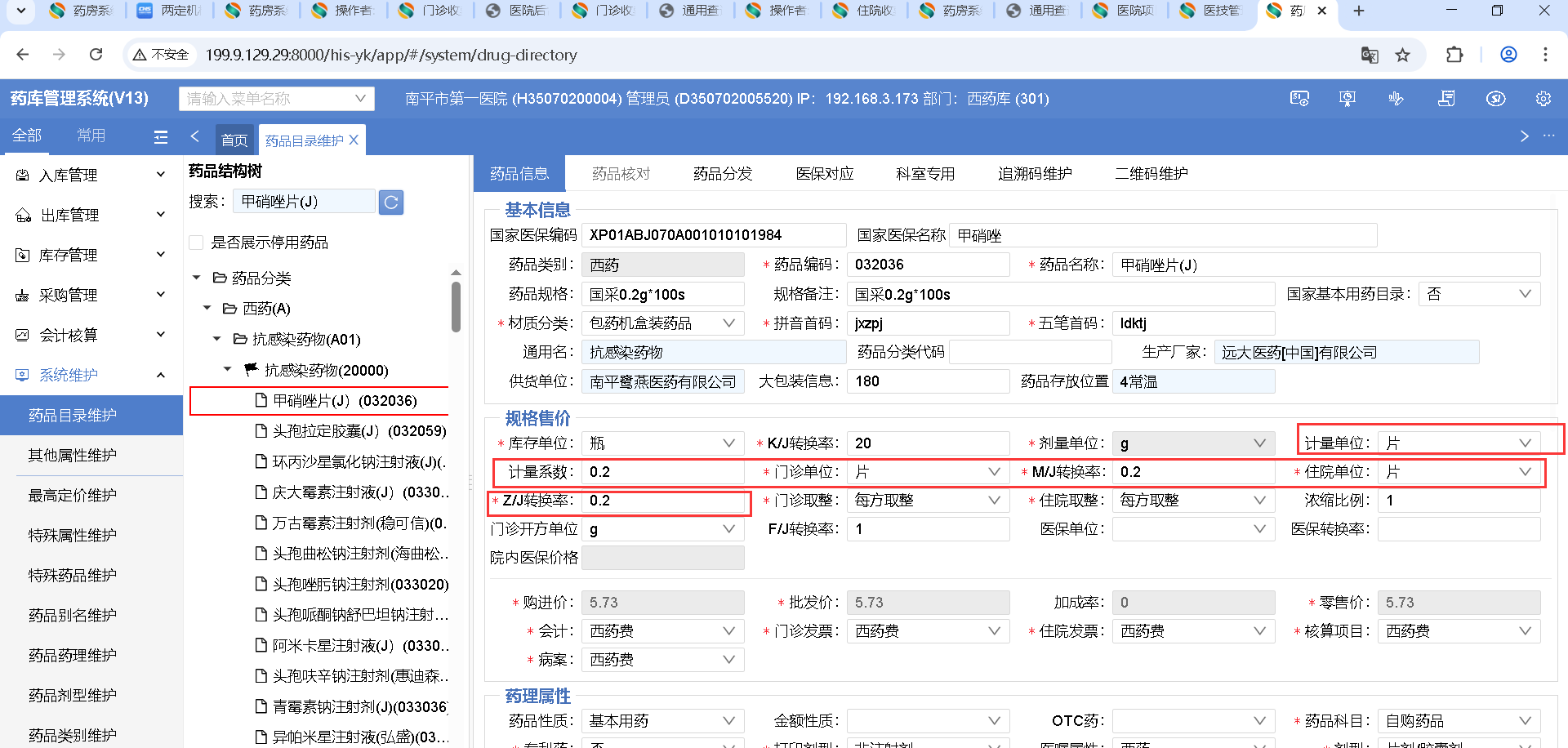The image size is (1568, 748).
Task: Open the 材质分类 dropdown
Action: pyautogui.click(x=663, y=323)
